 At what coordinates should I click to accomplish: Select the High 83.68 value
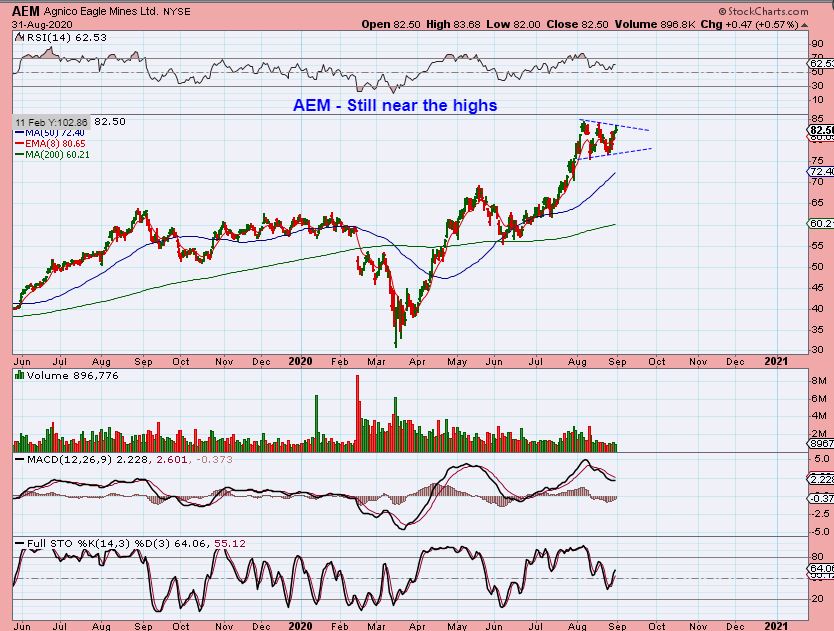(453, 24)
